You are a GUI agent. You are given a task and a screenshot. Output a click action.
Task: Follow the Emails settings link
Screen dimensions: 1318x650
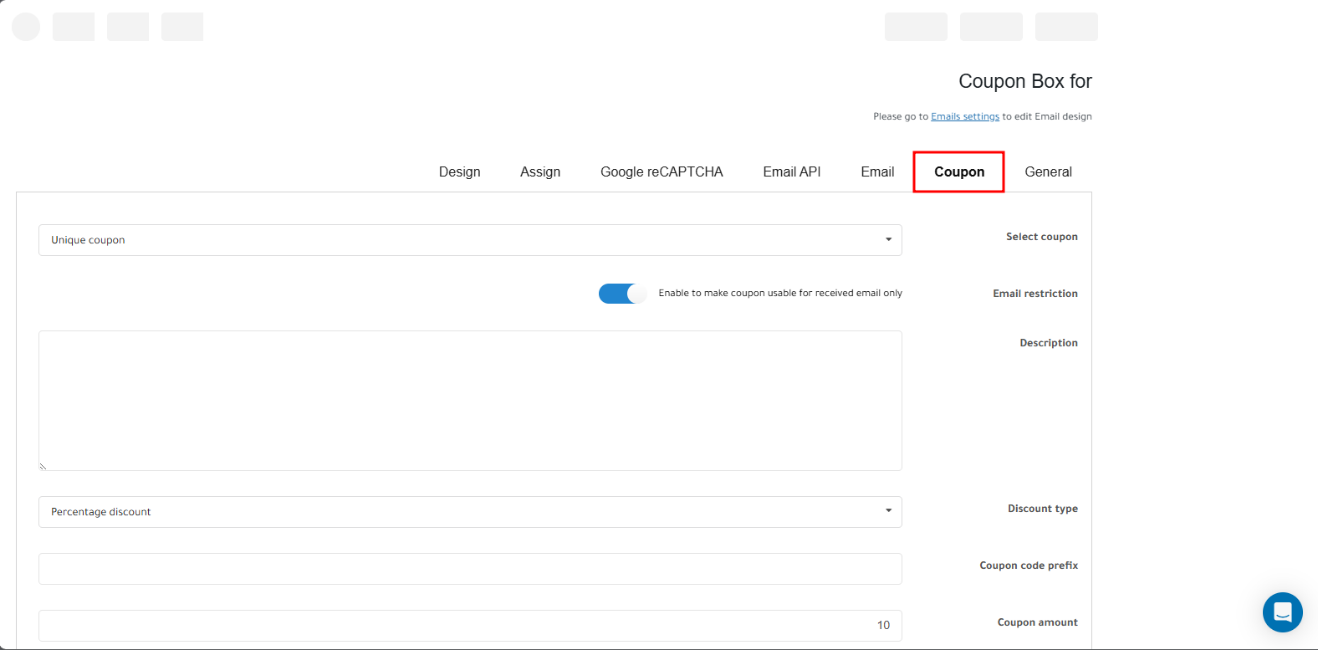coord(965,117)
